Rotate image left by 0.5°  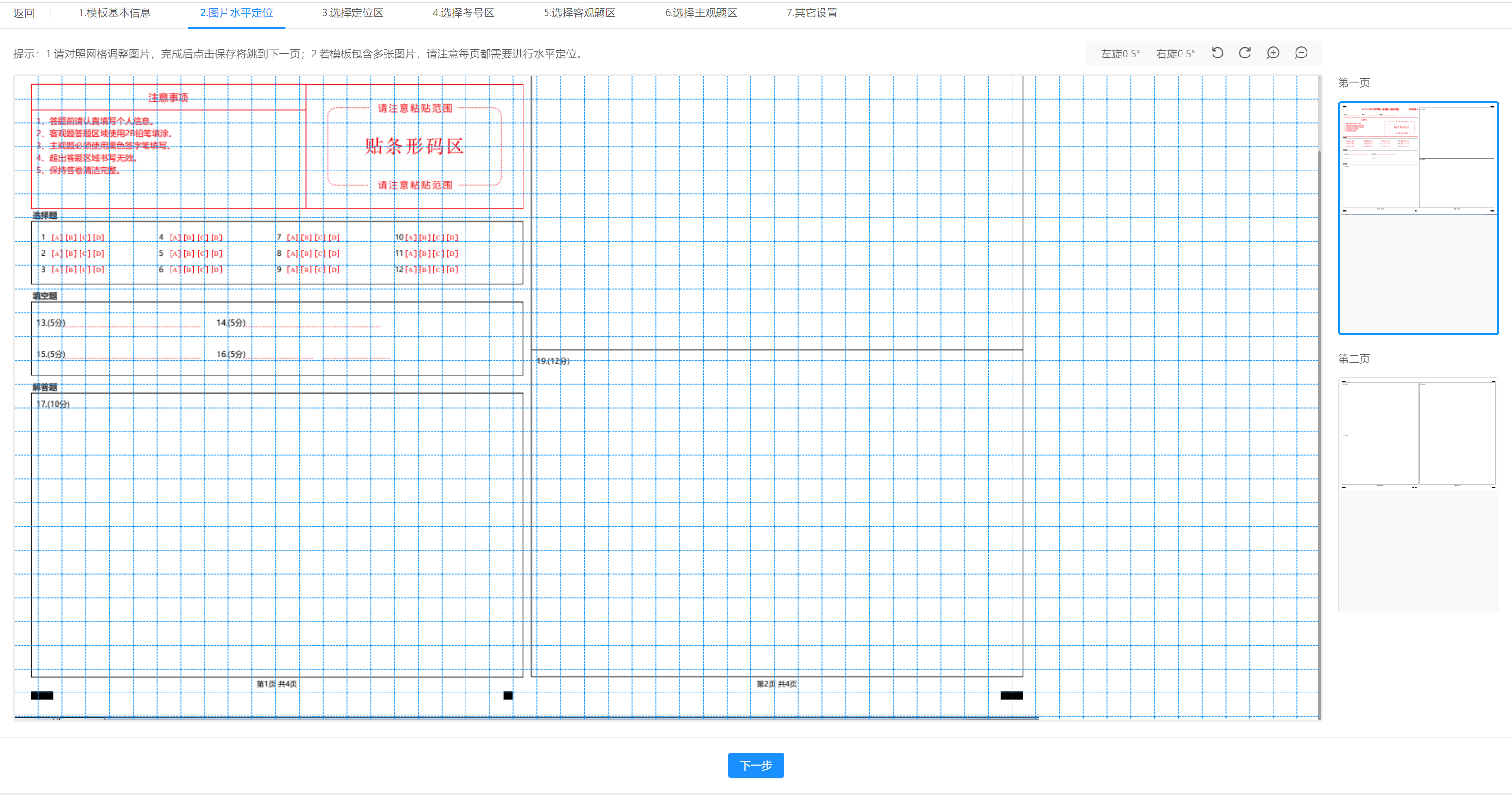(1120, 54)
